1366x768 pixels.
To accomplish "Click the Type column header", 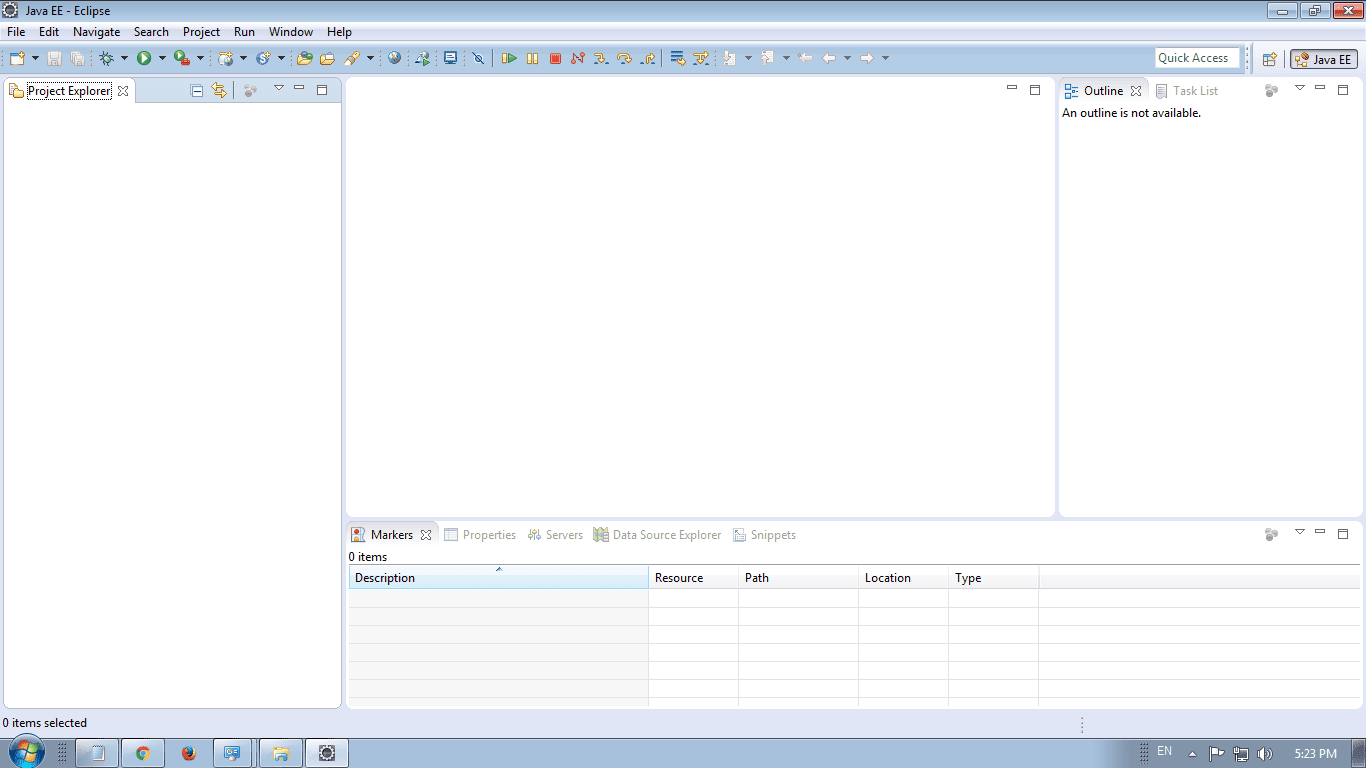I will 993,578.
